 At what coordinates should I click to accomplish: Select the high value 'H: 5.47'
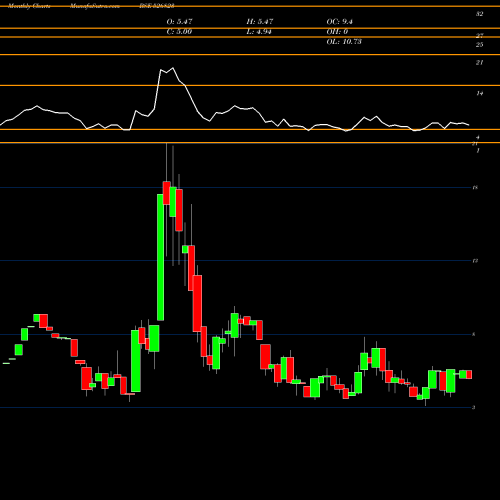260,22
